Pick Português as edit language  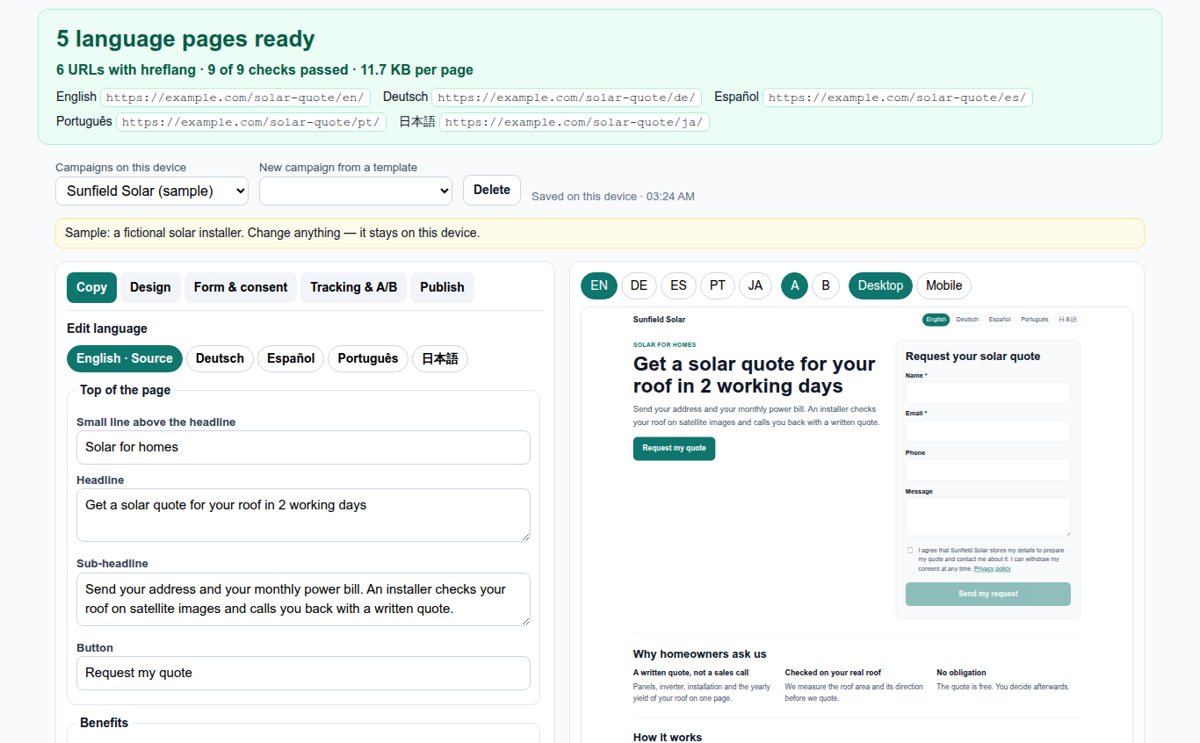click(368, 358)
